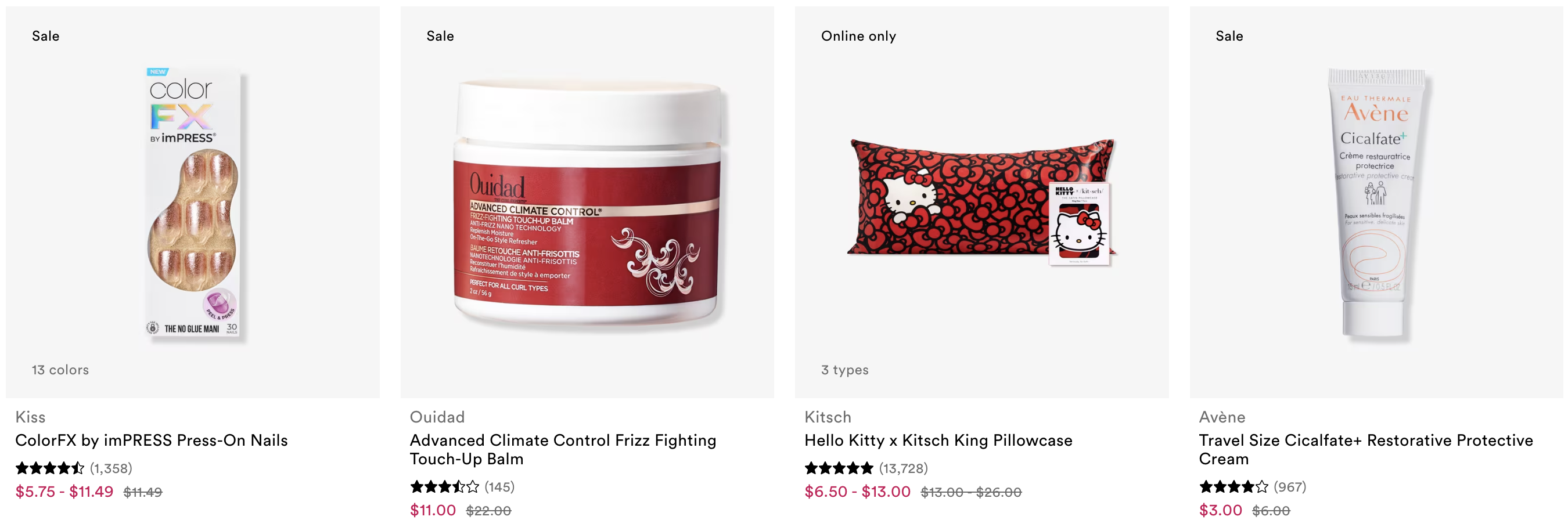This screenshot has width=1568, height=520.
Task: Open ColorFX by imPRESS Press-On Nails title
Action: click(x=152, y=440)
